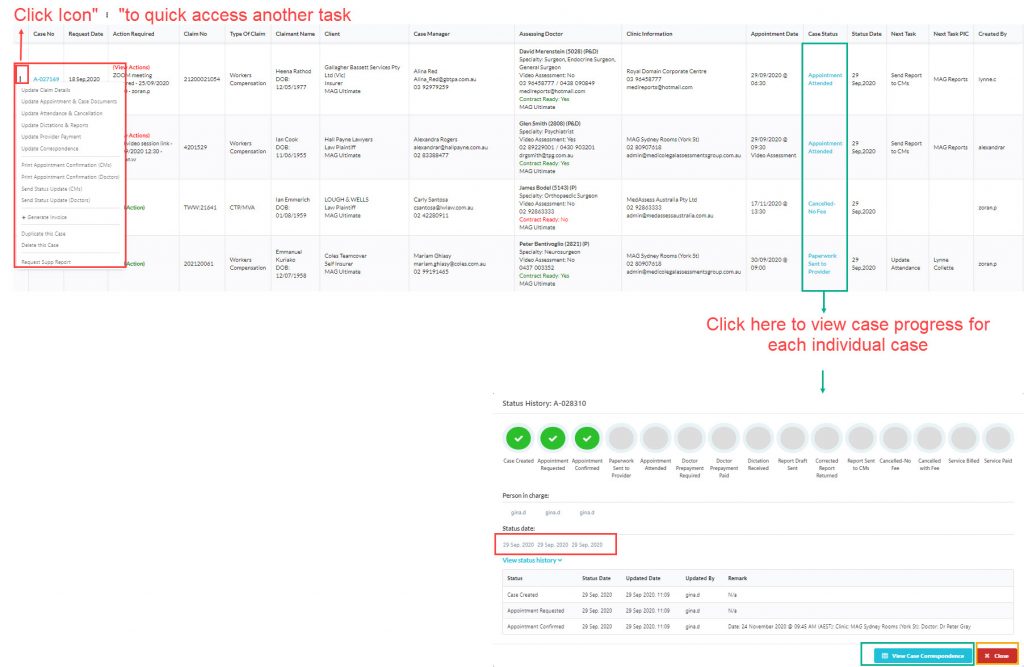Click the Report Draft Sent progress circle
Screen dimensions: 1024x667
click(x=792, y=438)
